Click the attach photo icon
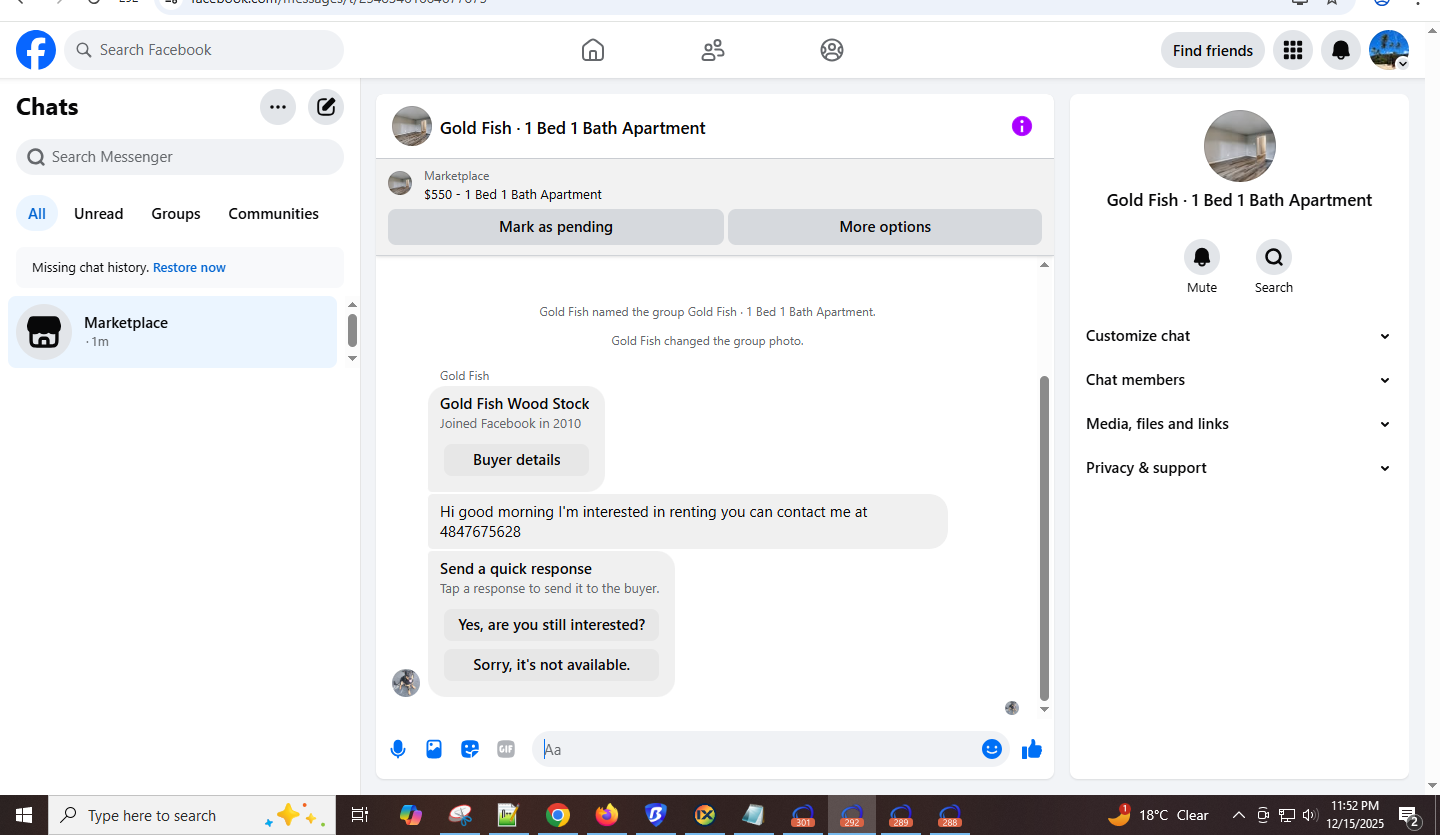The width and height of the screenshot is (1440, 835). 434,749
